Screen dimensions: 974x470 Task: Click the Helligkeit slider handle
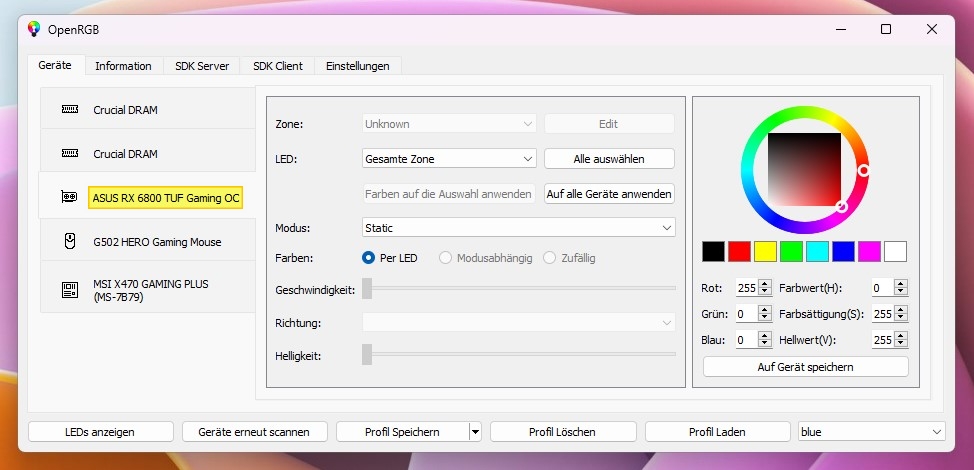coord(367,354)
